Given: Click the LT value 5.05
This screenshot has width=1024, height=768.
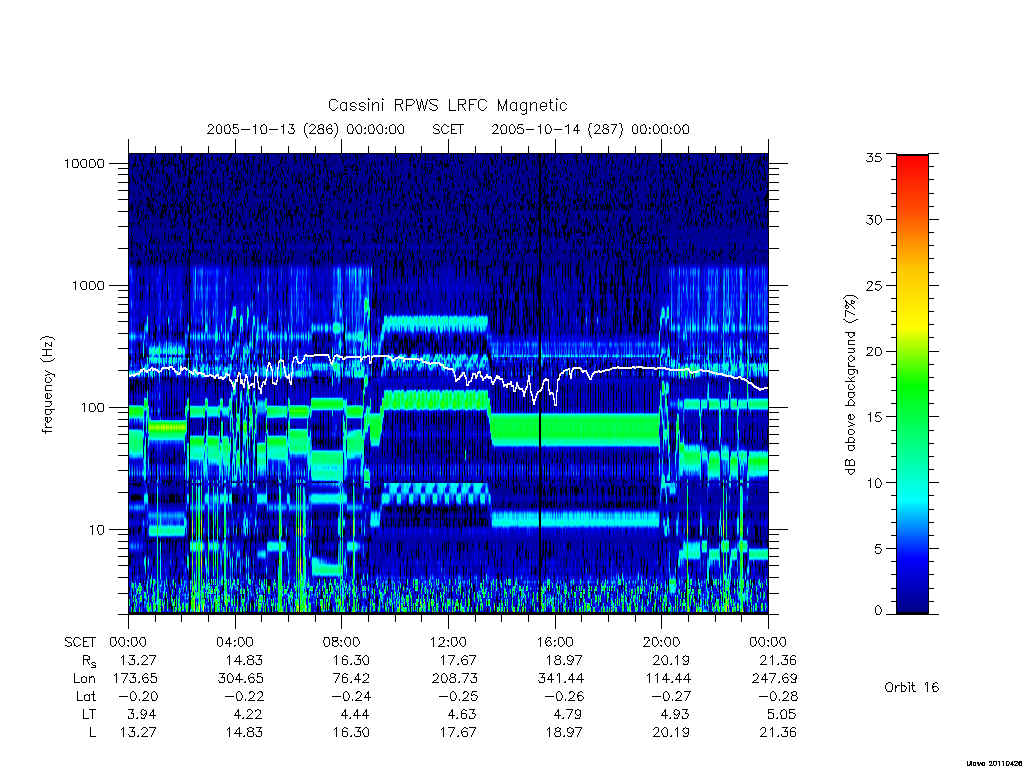Looking at the screenshot, I should point(781,714).
